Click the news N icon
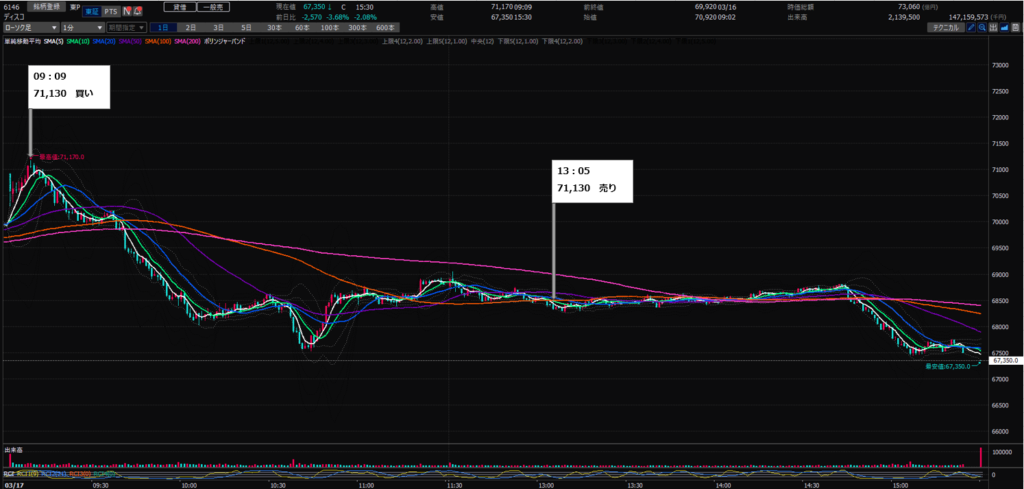Viewport: 1024px width, 489px height. click(127, 11)
